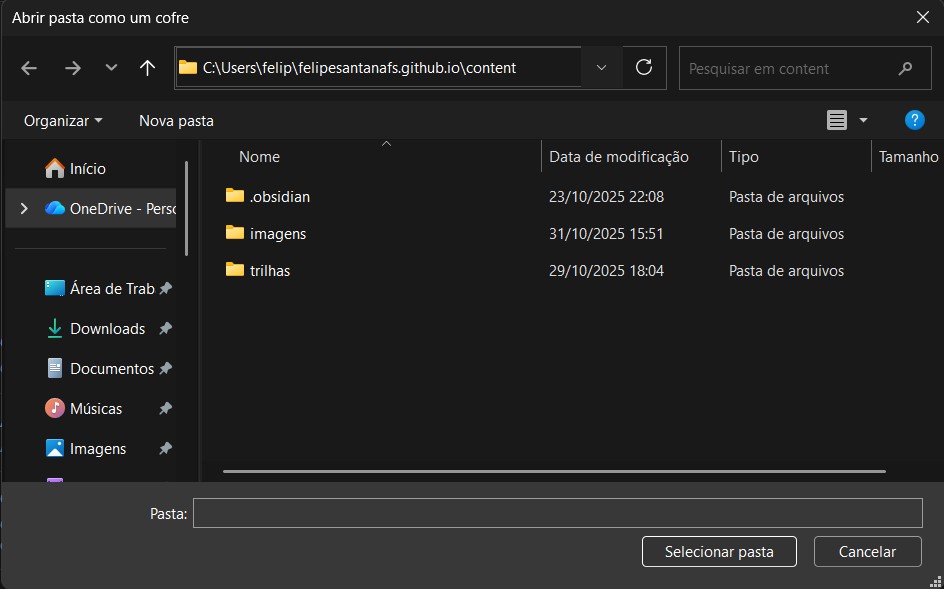The height and width of the screenshot is (589, 944).
Task: Click the horizontal scrollbar in file list
Action: coord(554,470)
